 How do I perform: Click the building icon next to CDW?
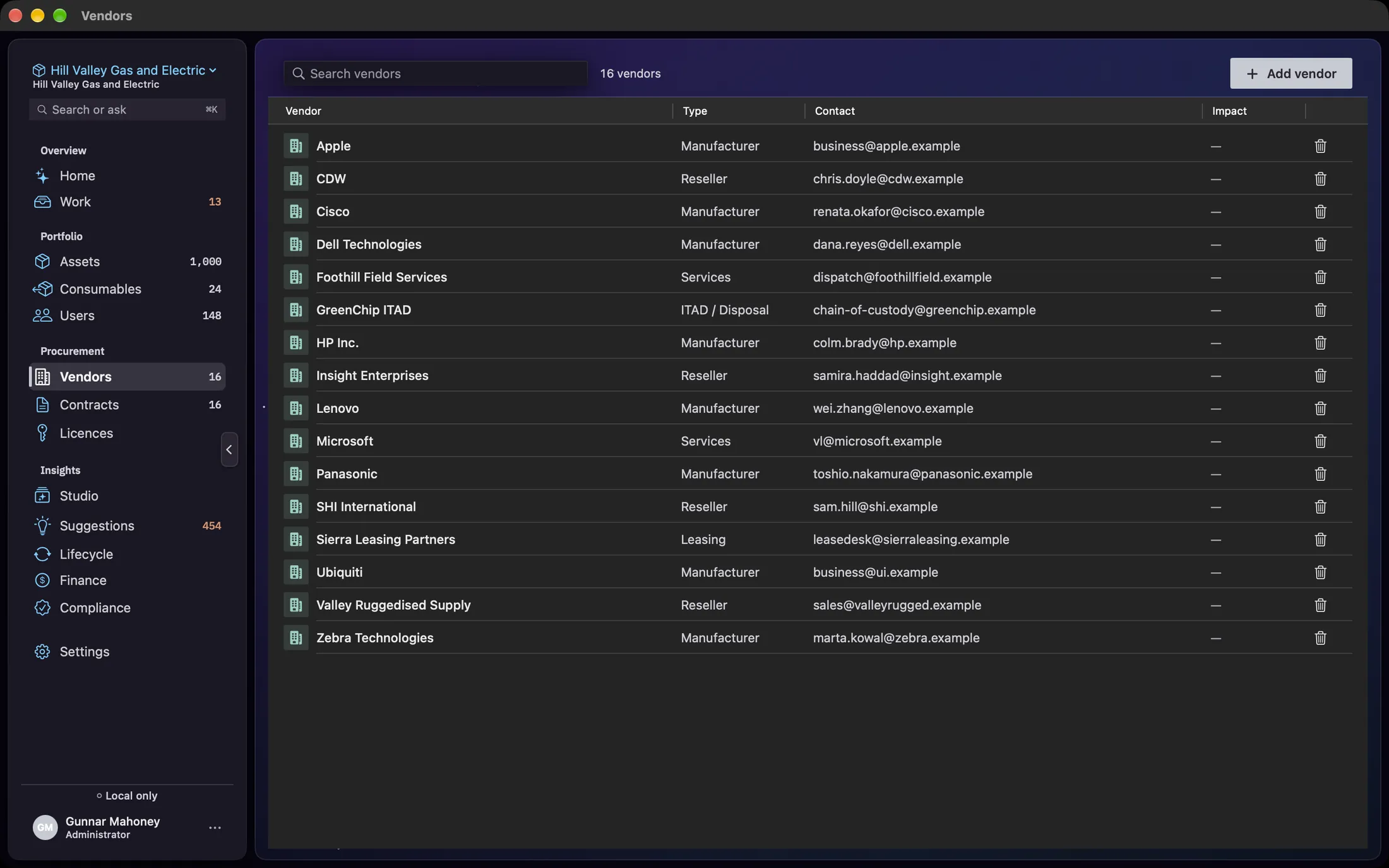pyautogui.click(x=295, y=179)
